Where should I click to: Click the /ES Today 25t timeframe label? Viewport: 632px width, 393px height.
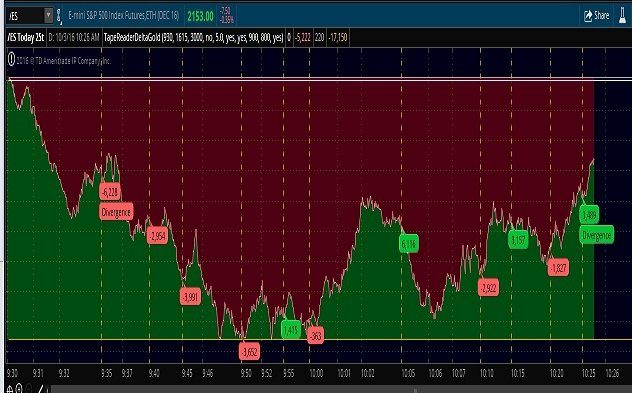tap(25, 37)
